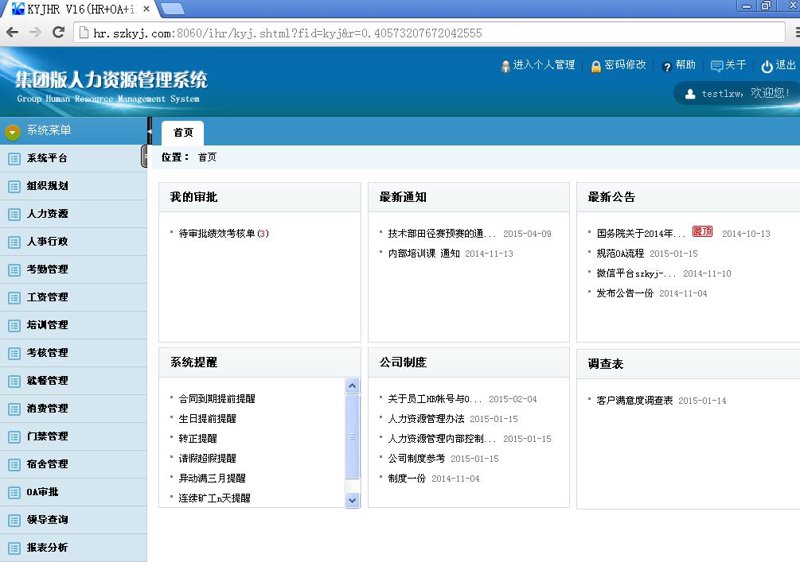Click the icon beside 领导查询
The image size is (800, 562).
coord(14,520)
